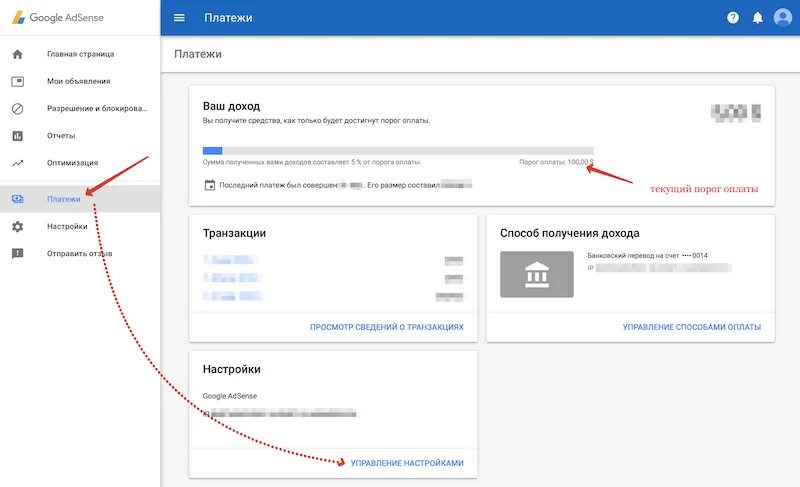Click the home icon in sidebar
The width and height of the screenshot is (800, 487).
17,54
